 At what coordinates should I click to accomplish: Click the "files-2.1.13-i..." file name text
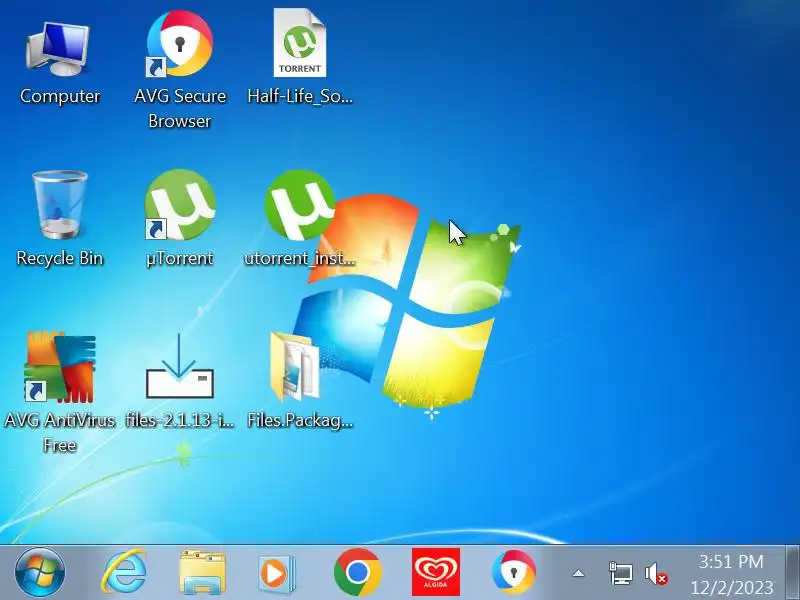point(180,420)
